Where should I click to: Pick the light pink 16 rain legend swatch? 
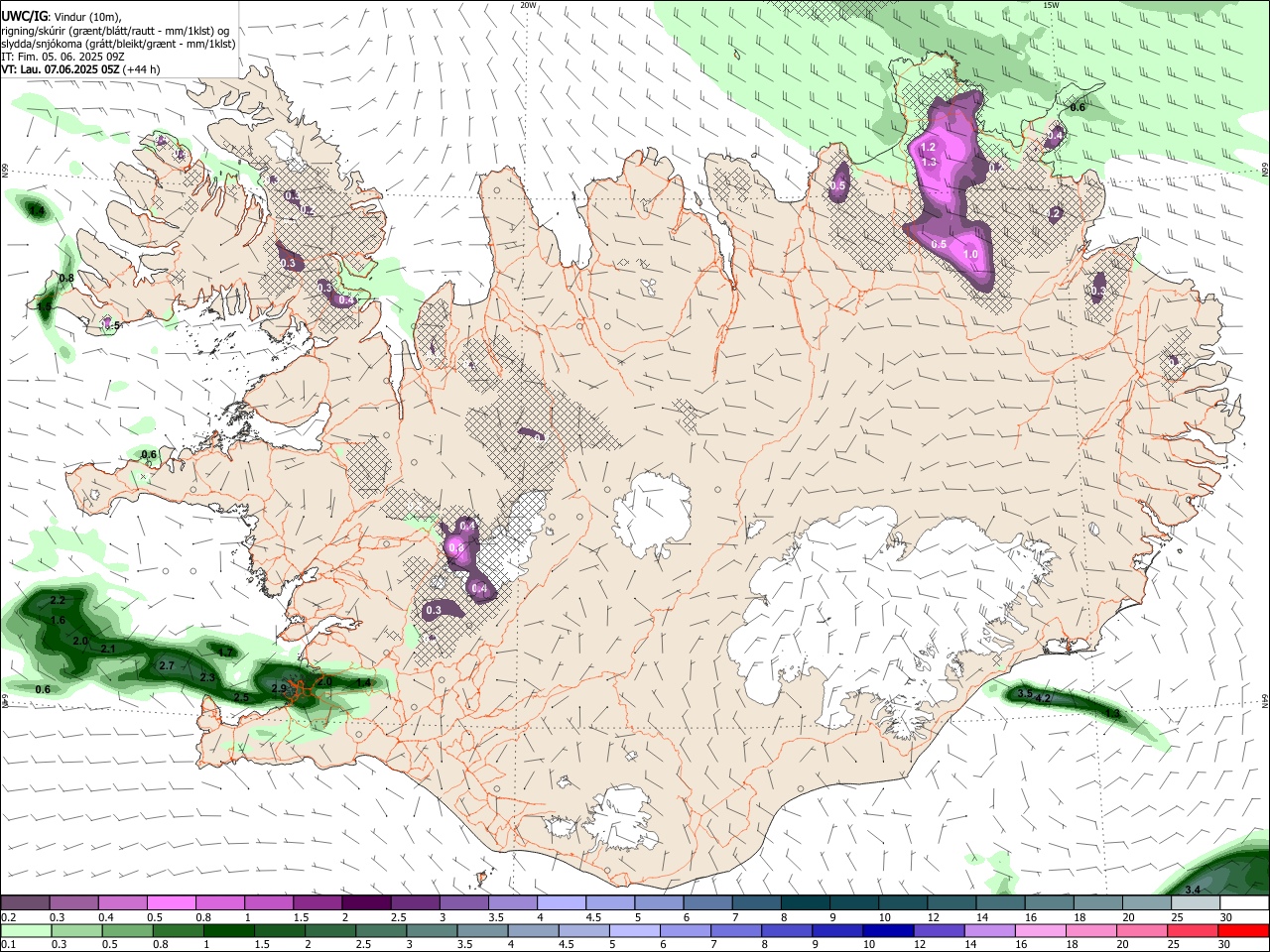(x=1041, y=931)
